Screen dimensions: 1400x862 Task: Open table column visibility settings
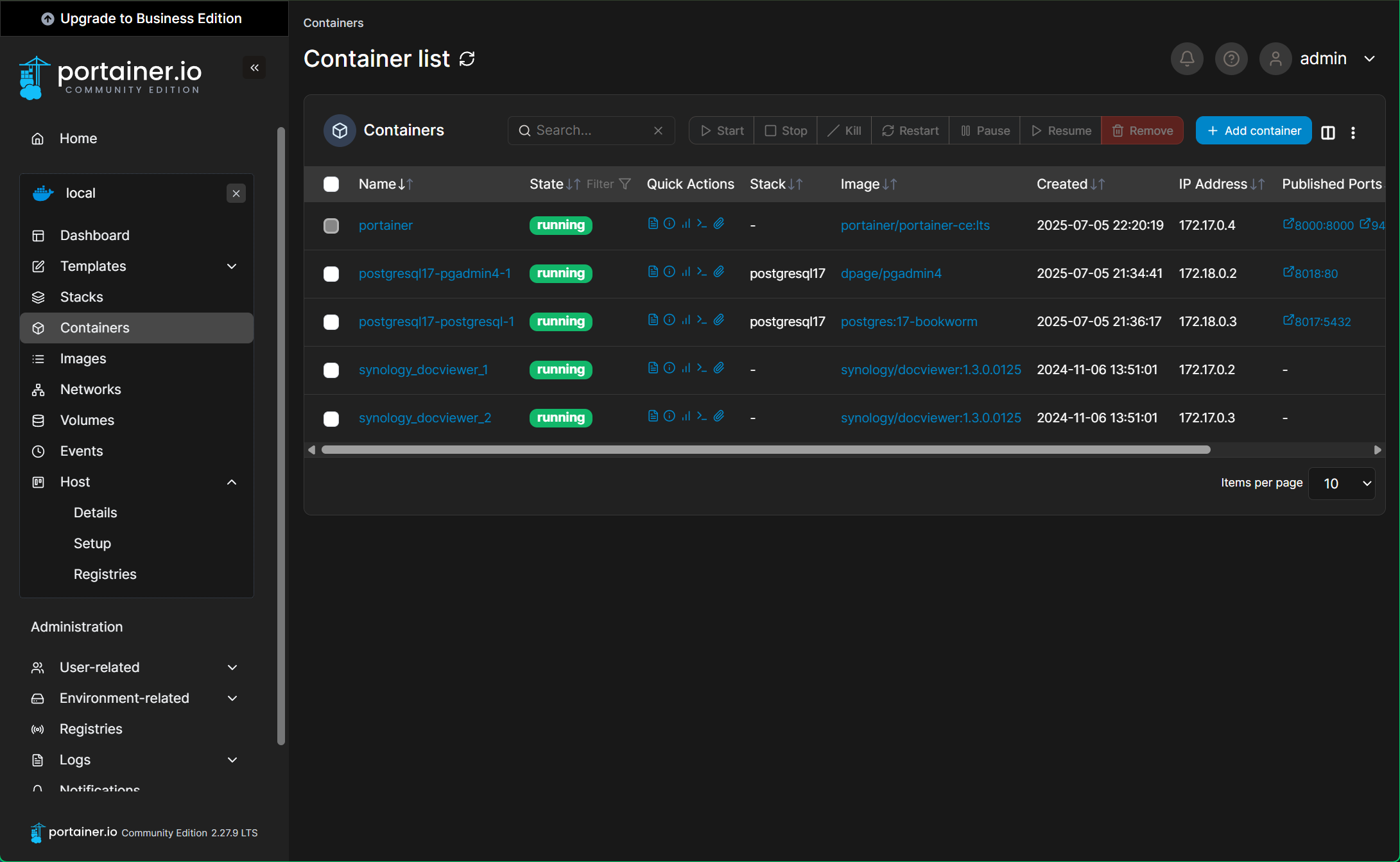[1328, 132]
